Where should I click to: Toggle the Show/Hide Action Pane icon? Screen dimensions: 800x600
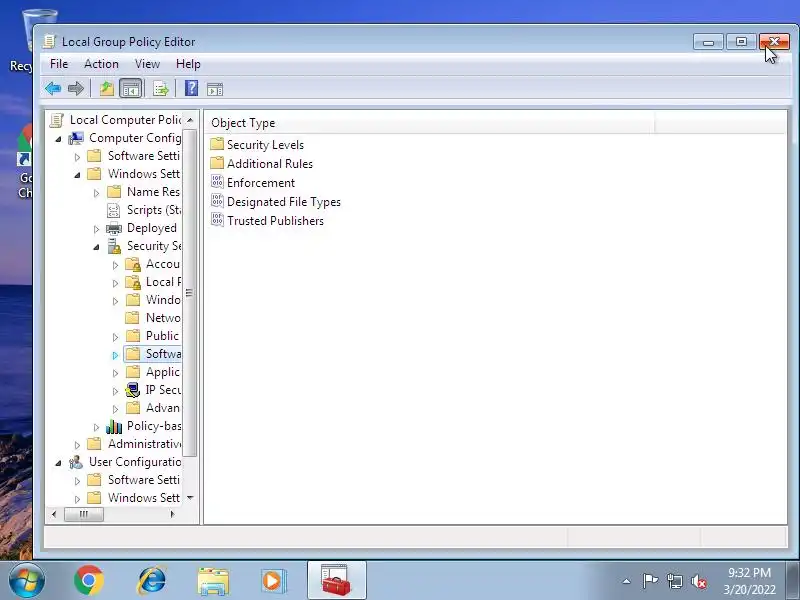(x=215, y=89)
